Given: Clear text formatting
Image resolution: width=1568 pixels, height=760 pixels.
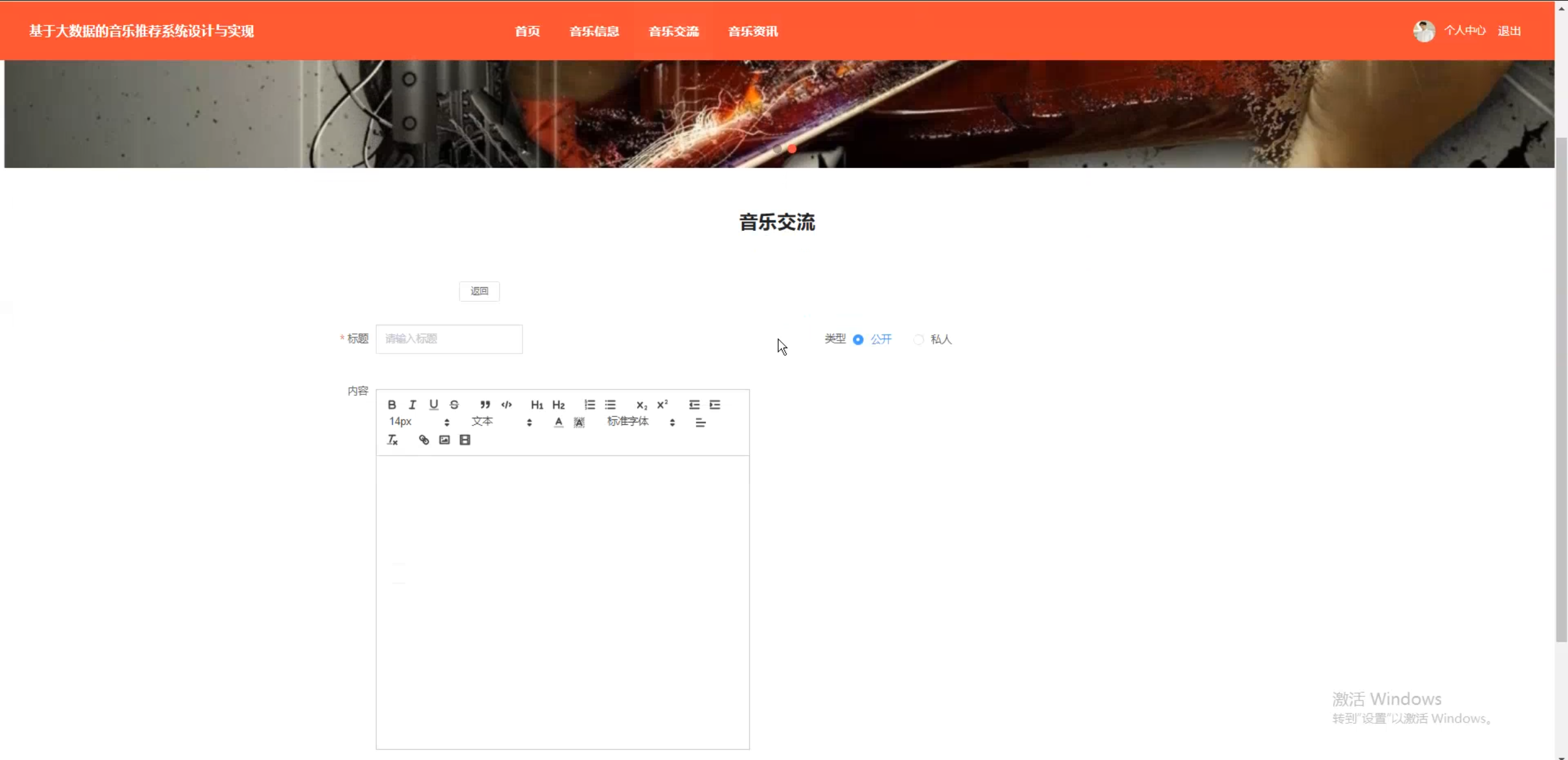Looking at the screenshot, I should [x=393, y=440].
